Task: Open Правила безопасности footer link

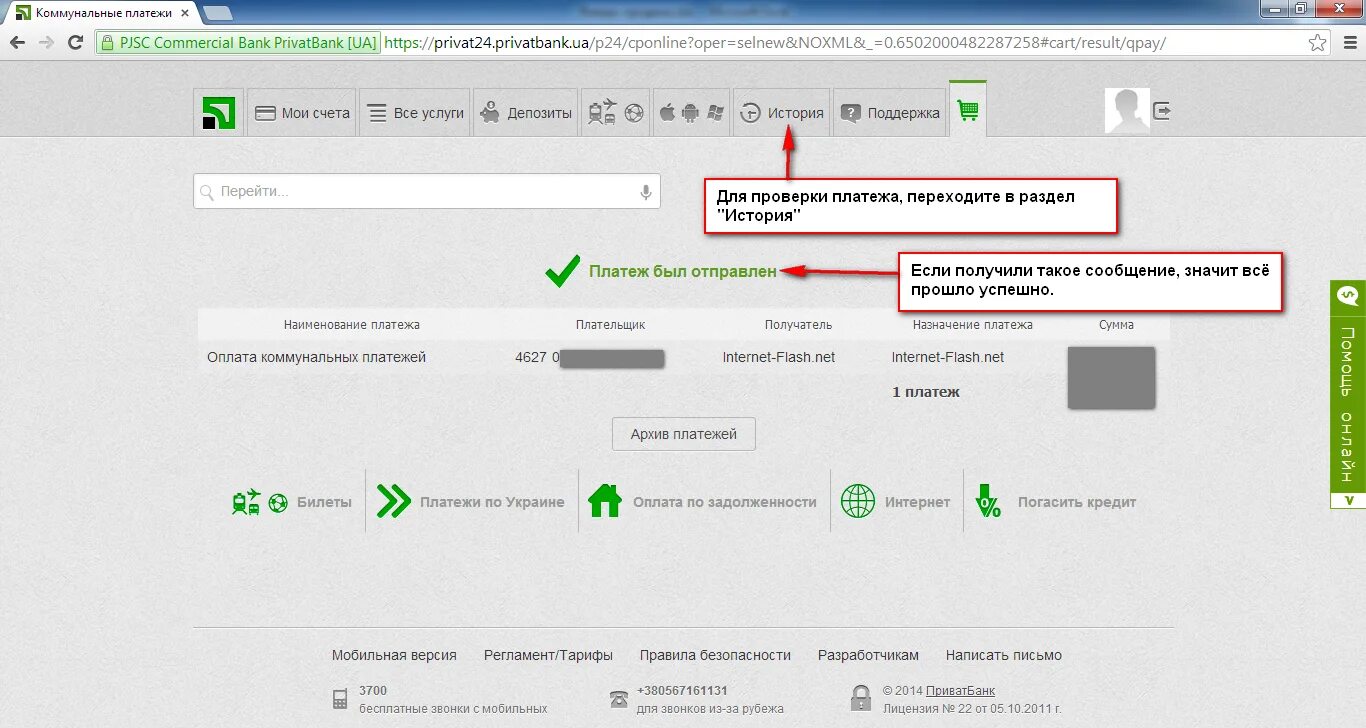Action: click(x=715, y=655)
